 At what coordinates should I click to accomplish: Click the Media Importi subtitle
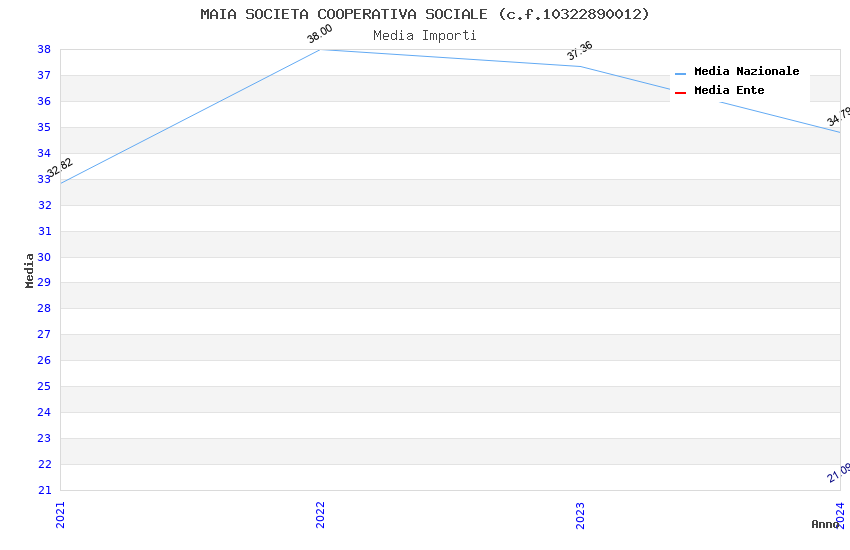point(424,36)
